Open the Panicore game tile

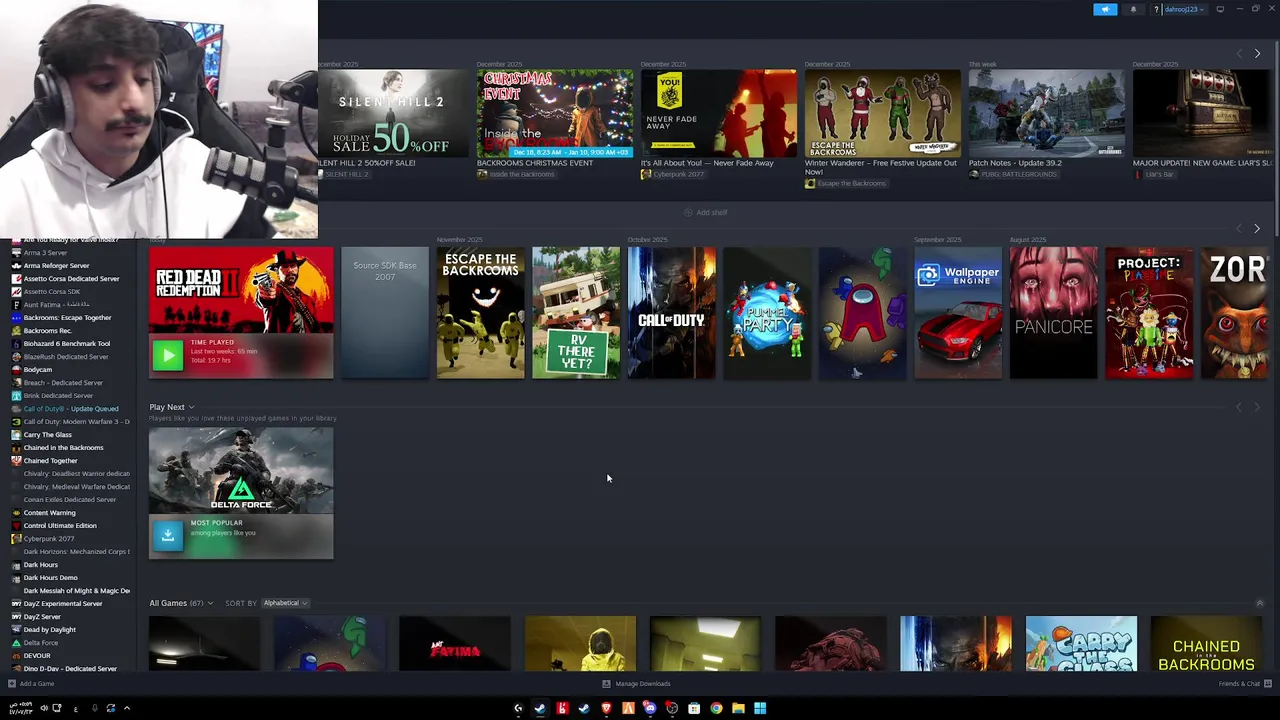click(1053, 313)
